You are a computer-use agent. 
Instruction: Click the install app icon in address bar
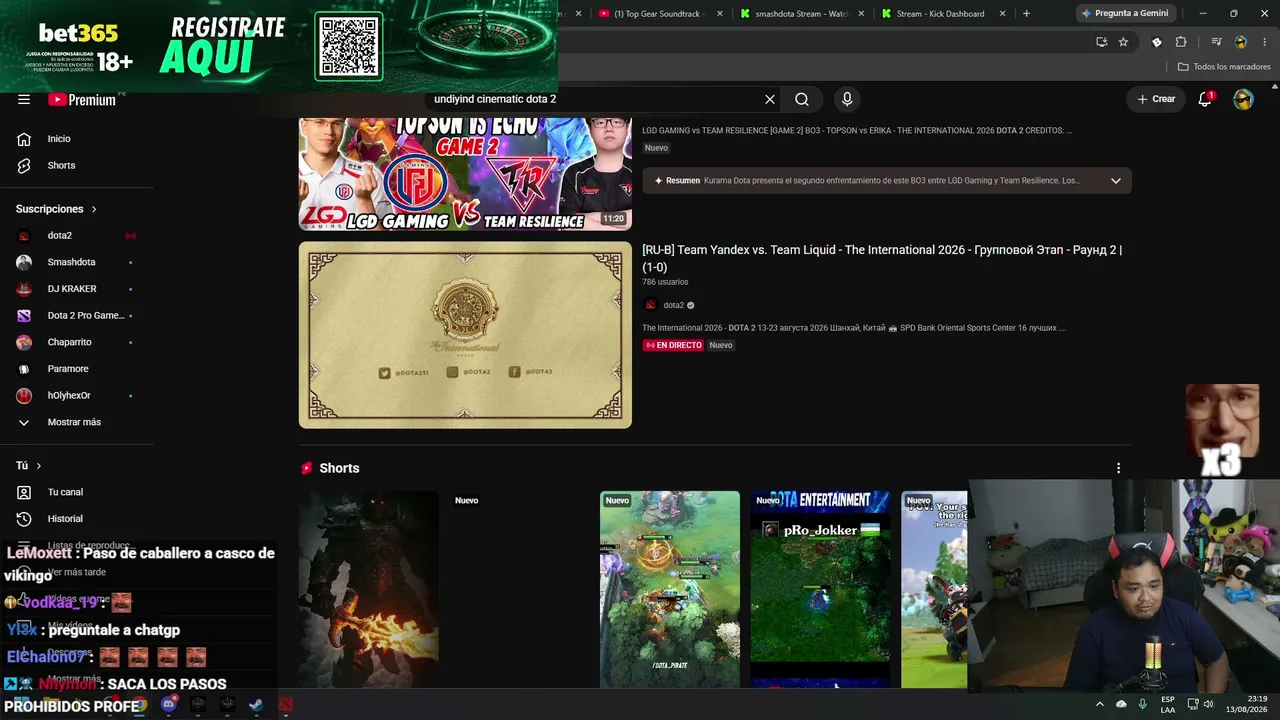click(1101, 42)
